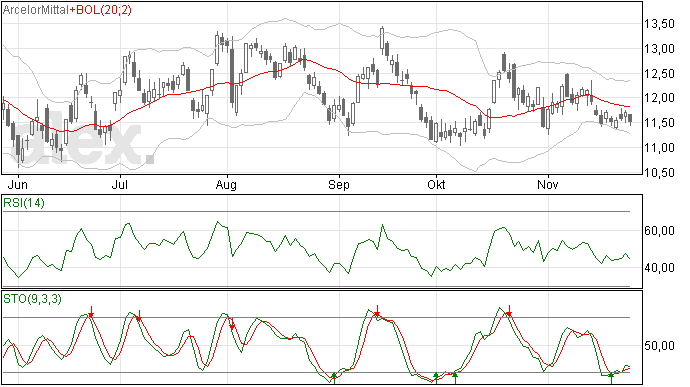Image resolution: width=690 pixels, height=387 pixels.
Task: Click the 11,00 price axis value
Action: 659,148
